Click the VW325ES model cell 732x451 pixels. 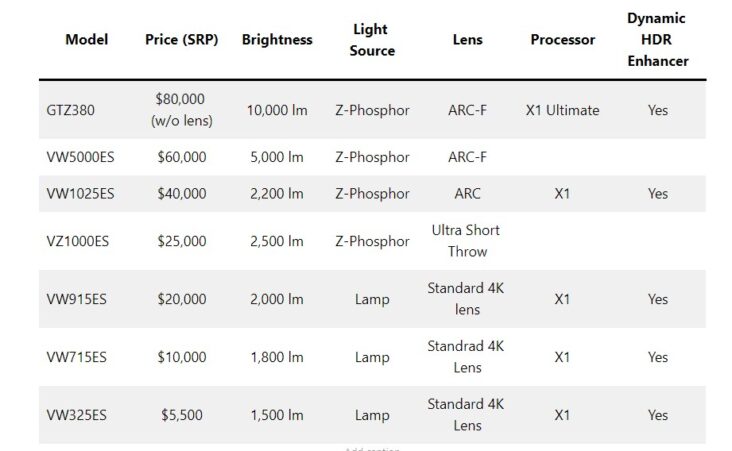click(77, 415)
